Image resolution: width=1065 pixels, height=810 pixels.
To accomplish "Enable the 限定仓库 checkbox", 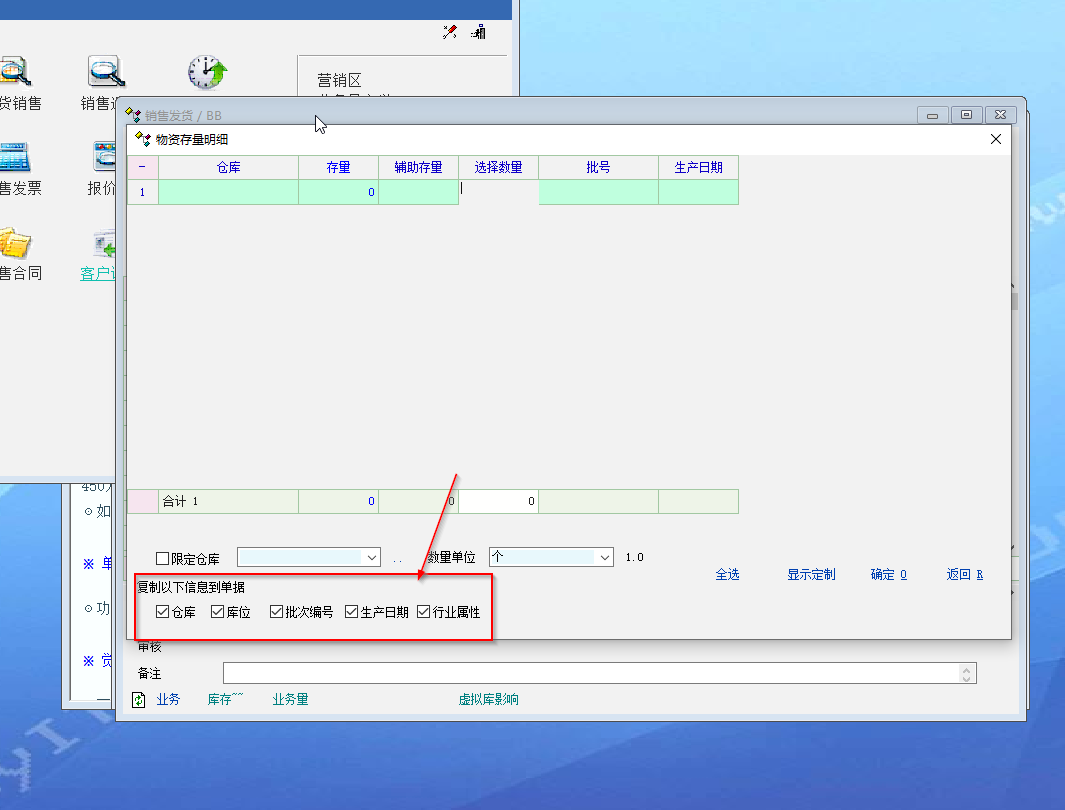I will (x=163, y=558).
